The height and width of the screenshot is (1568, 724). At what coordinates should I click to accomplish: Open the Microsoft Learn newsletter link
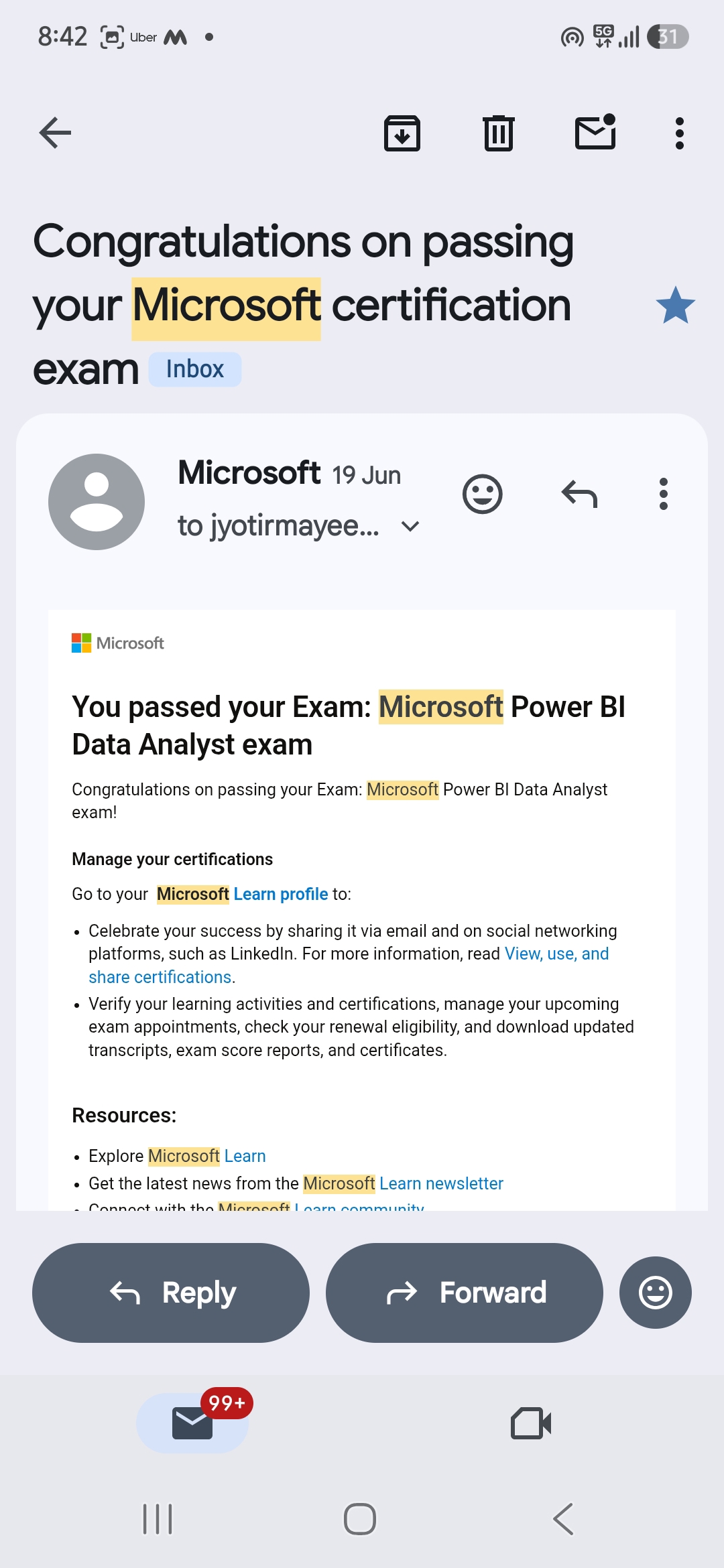(x=404, y=1183)
